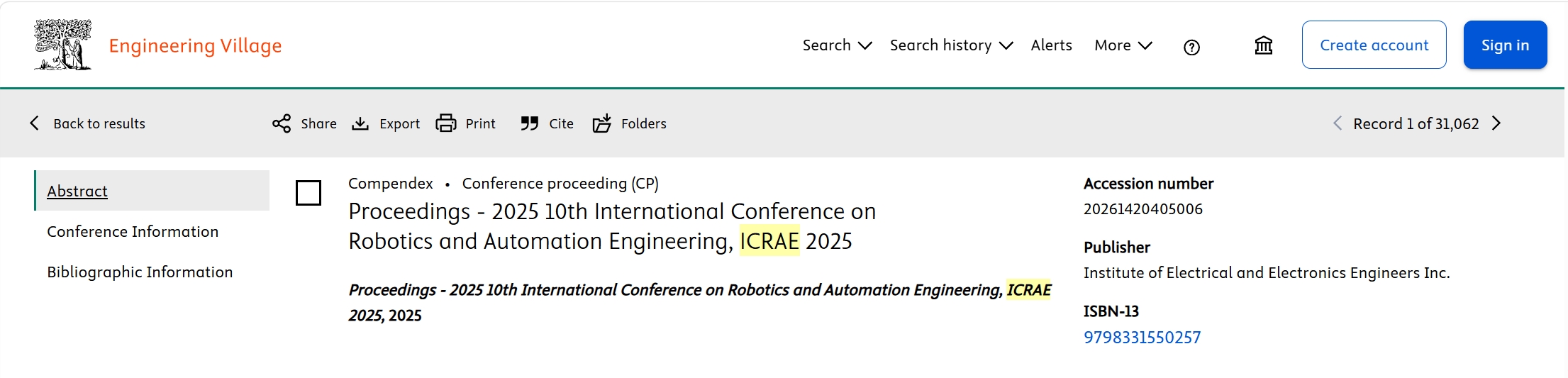Click the Engineering Village tree logo

(x=63, y=45)
